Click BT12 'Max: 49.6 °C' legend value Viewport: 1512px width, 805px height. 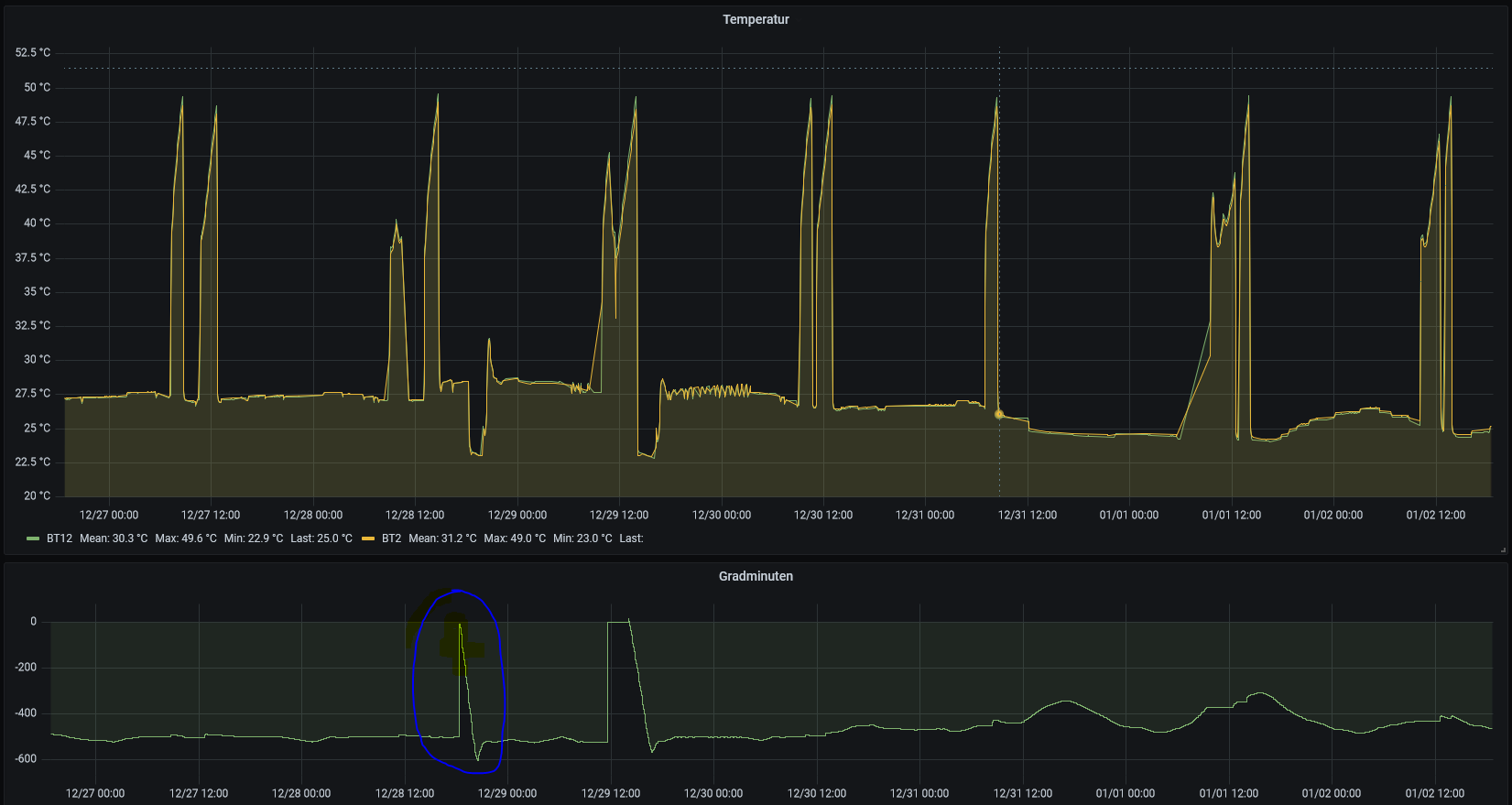186,538
